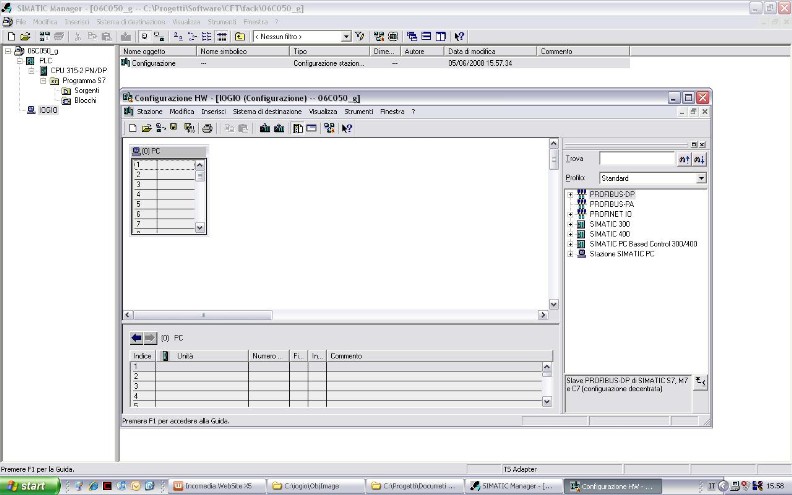Toggle Catalog icon in HW Config toolbar

pos(298,128)
